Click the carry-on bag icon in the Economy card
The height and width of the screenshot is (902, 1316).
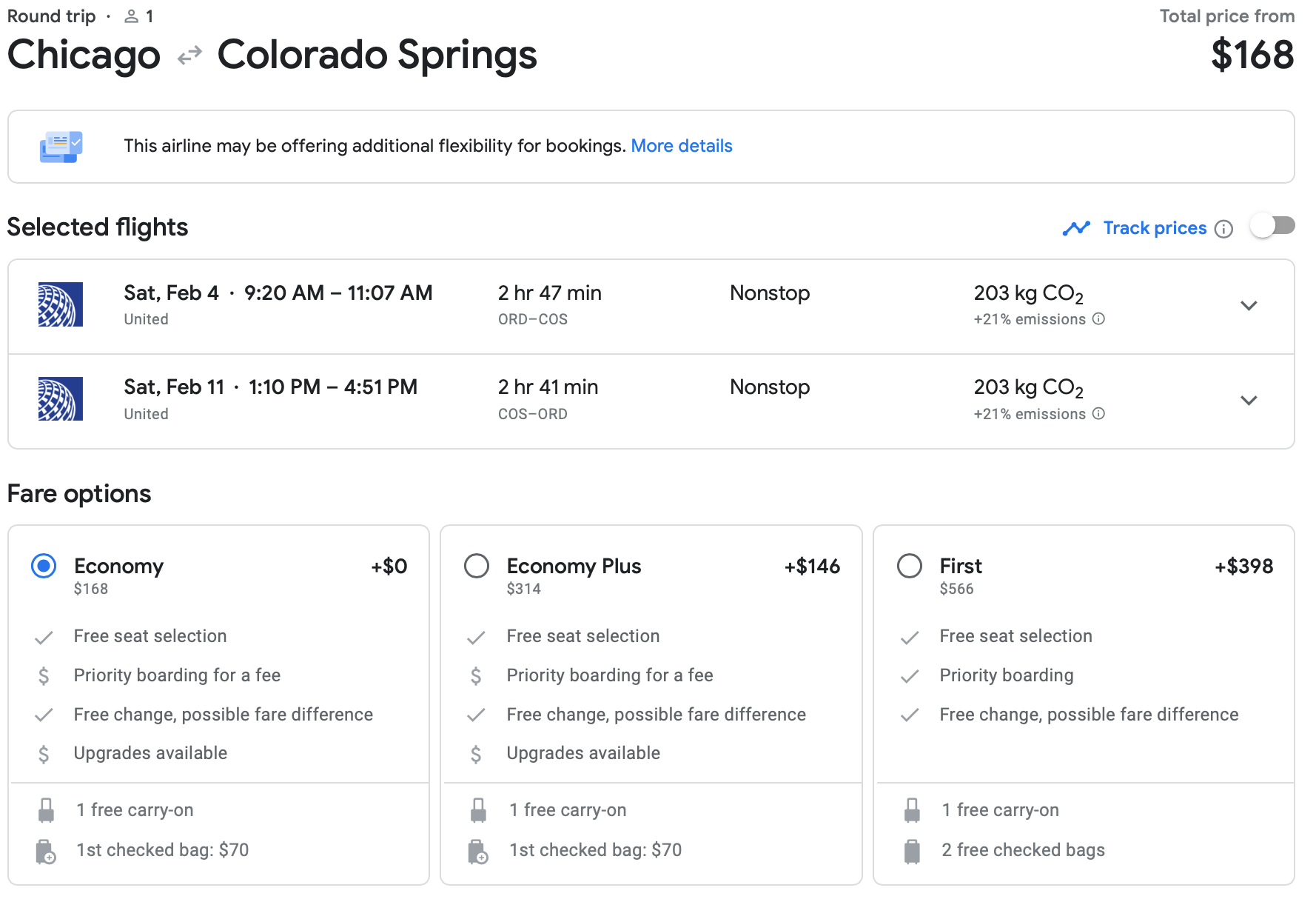point(47,809)
